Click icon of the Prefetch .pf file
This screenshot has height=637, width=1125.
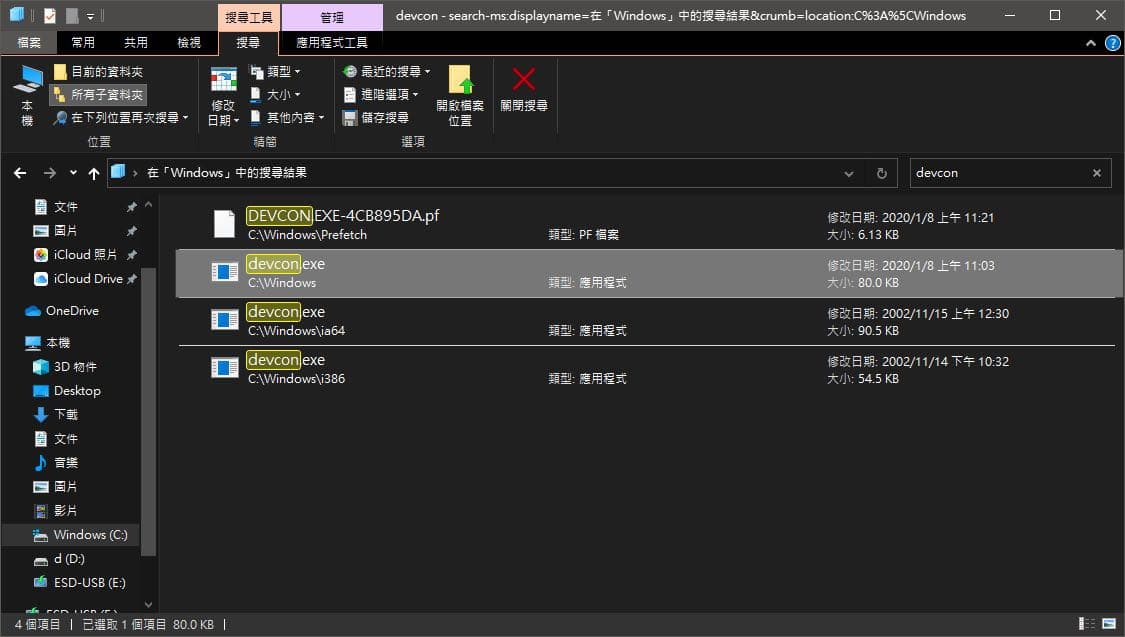click(x=224, y=224)
